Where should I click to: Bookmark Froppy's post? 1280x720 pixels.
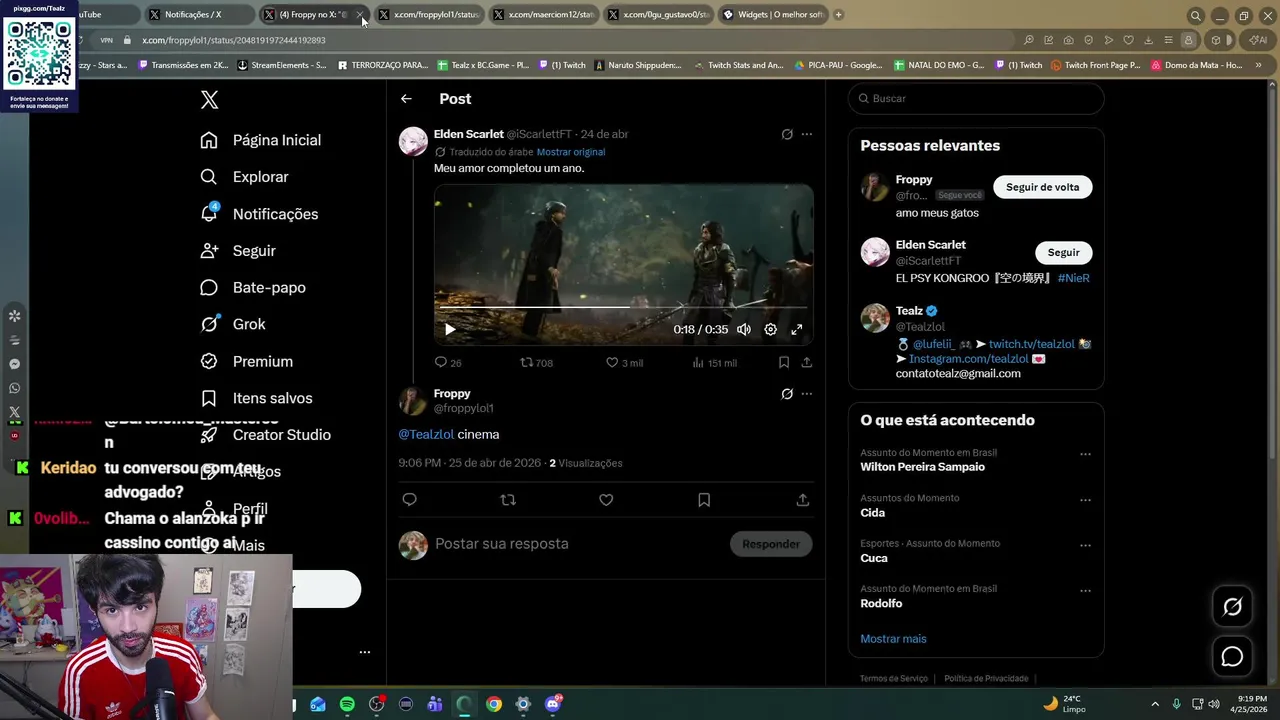click(x=704, y=500)
